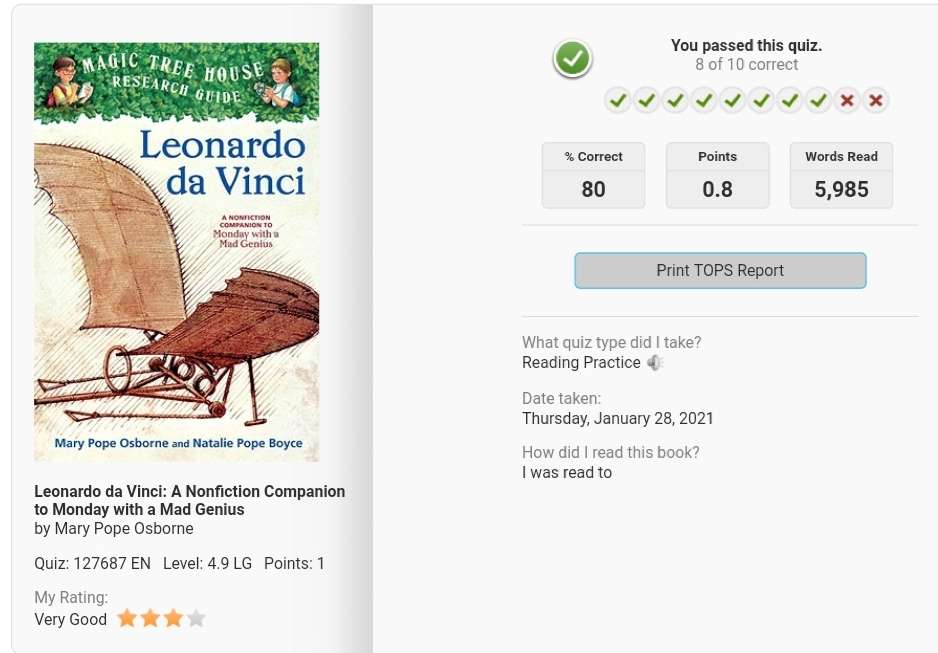Click the third orange rating star
Screen dimensions: 938x653
pyautogui.click(x=173, y=618)
